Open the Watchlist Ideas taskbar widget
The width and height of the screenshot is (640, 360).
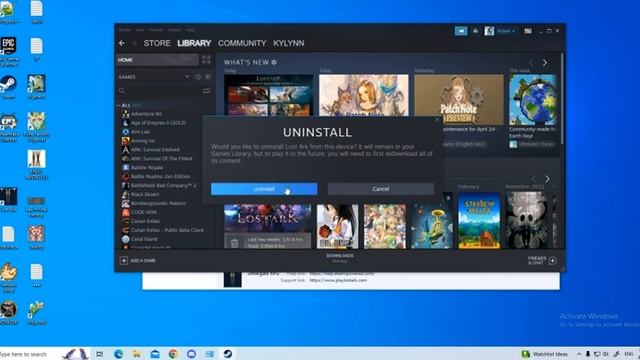[544, 354]
